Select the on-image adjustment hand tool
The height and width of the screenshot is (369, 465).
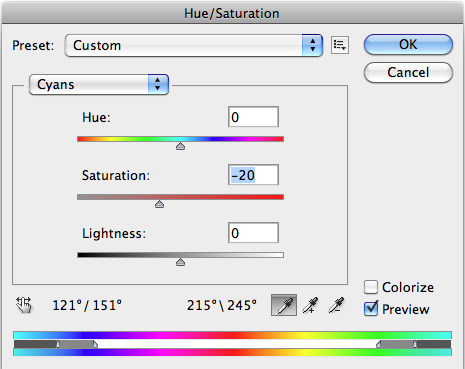pos(24,305)
